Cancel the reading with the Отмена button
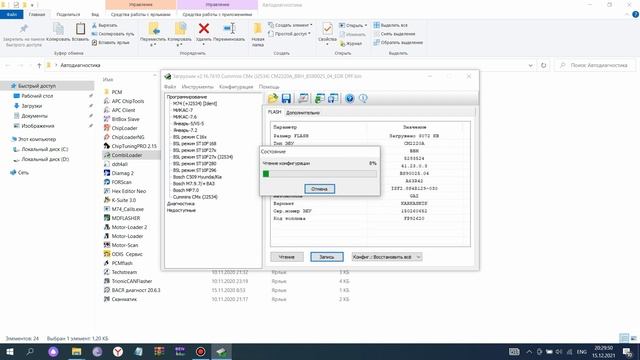Viewport: 640px width, 360px height. (x=320, y=189)
